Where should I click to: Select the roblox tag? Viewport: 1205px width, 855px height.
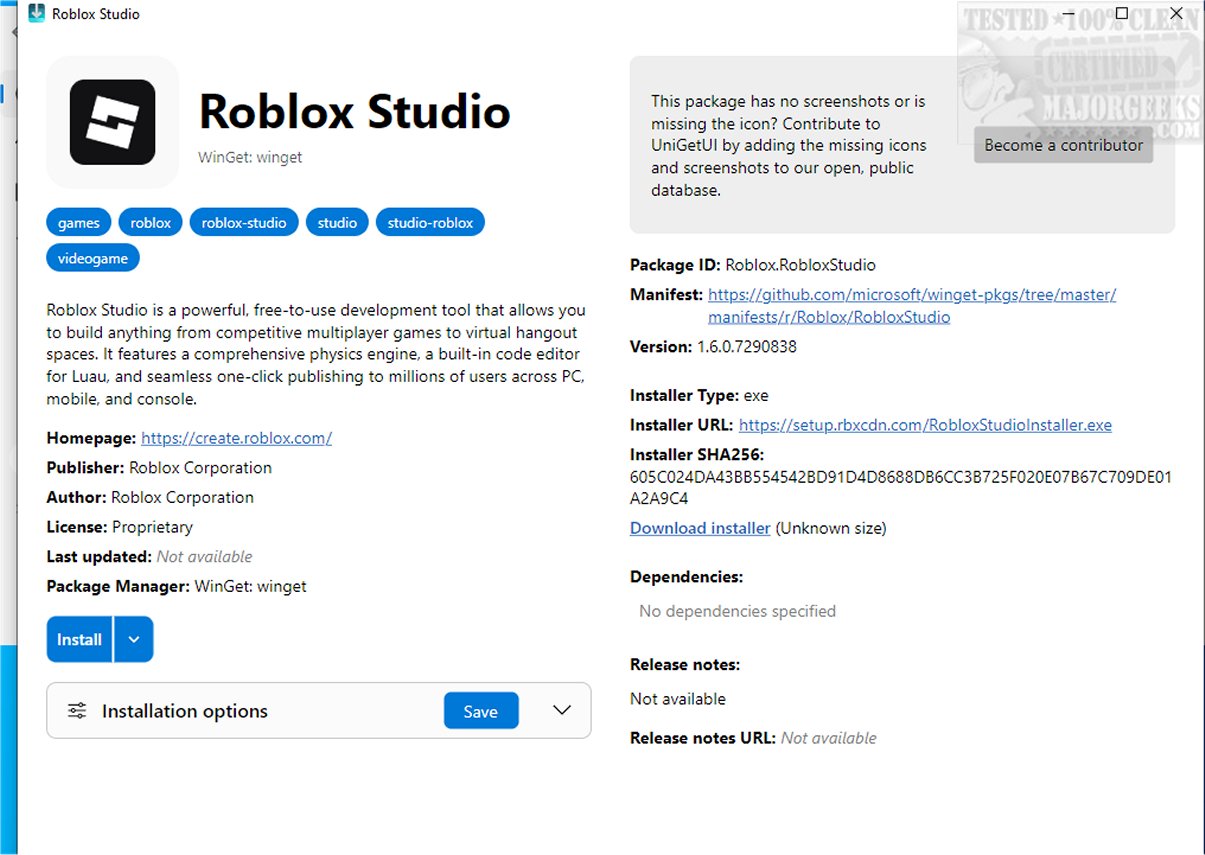point(151,222)
